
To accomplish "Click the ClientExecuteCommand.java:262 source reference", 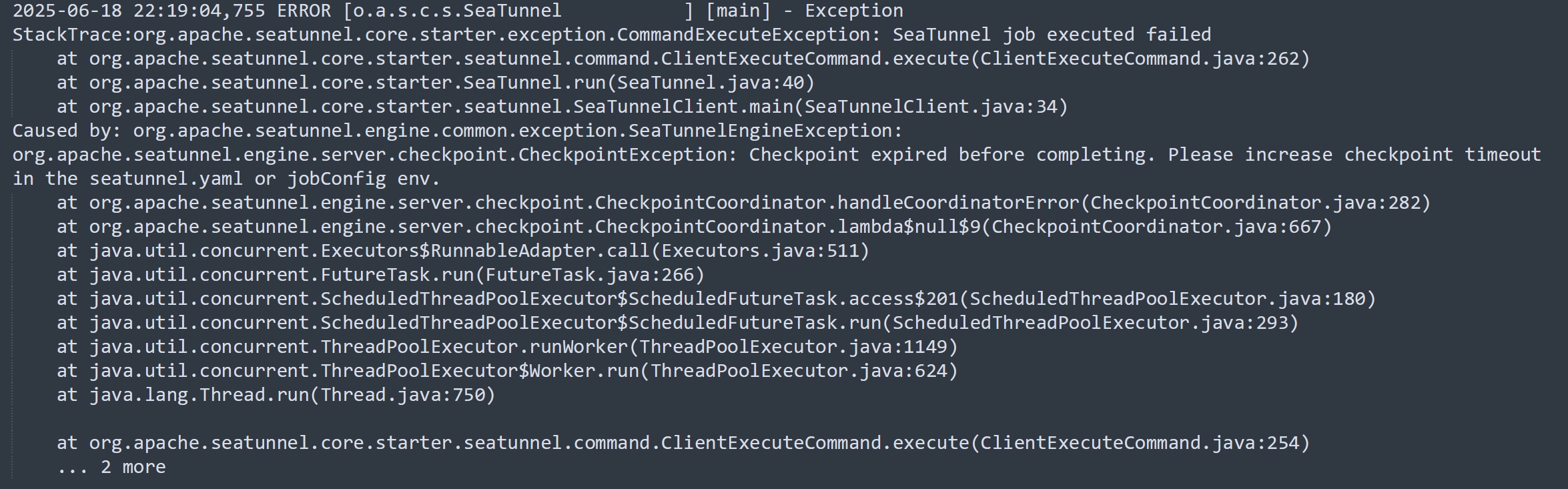I will click(x=1140, y=59).
